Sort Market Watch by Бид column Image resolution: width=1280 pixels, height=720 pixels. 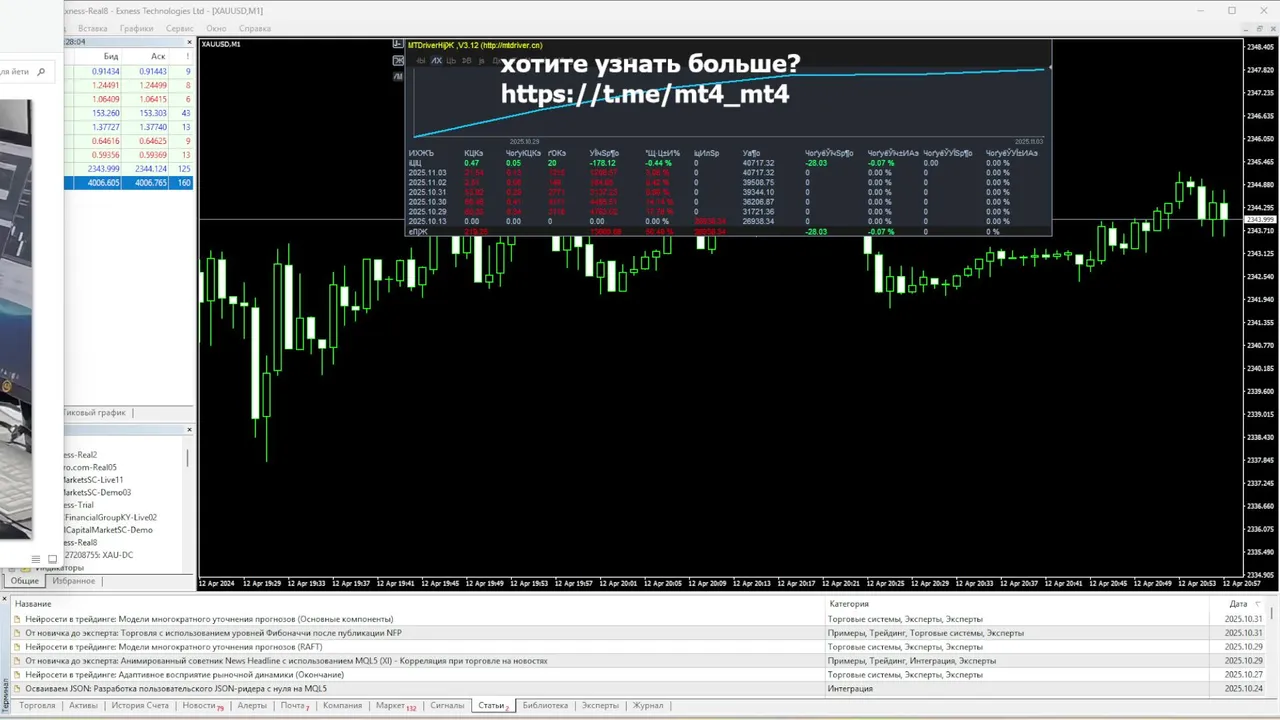111,57
